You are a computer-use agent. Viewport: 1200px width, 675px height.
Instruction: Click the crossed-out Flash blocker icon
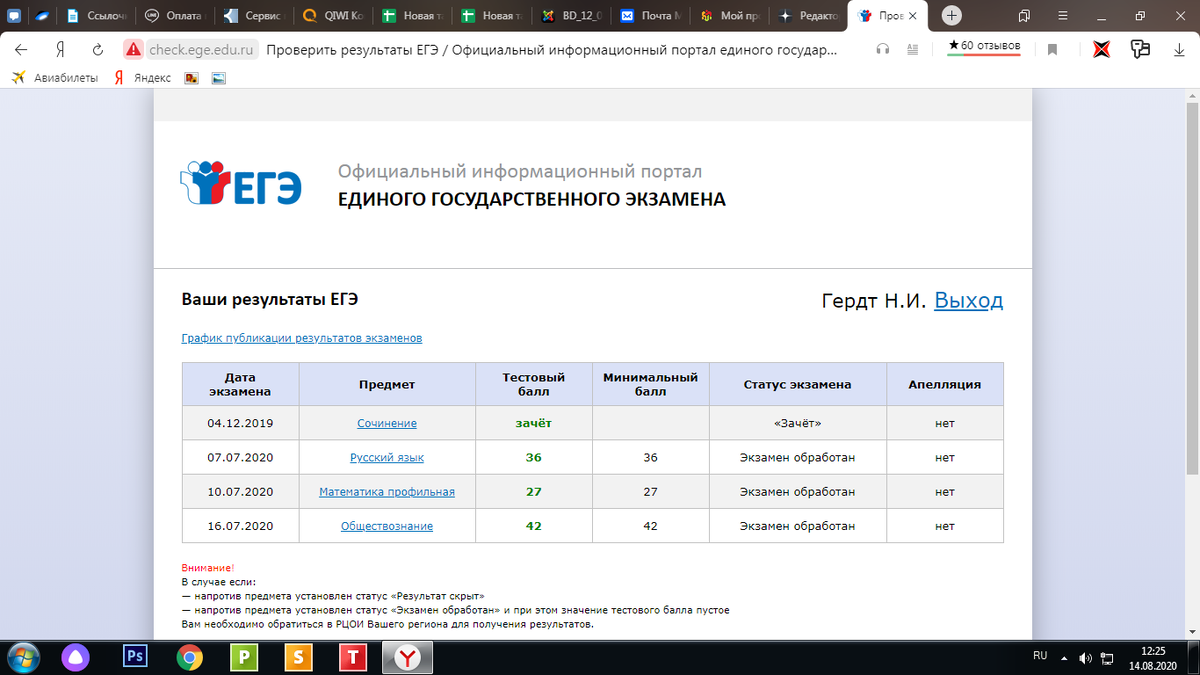click(1101, 47)
